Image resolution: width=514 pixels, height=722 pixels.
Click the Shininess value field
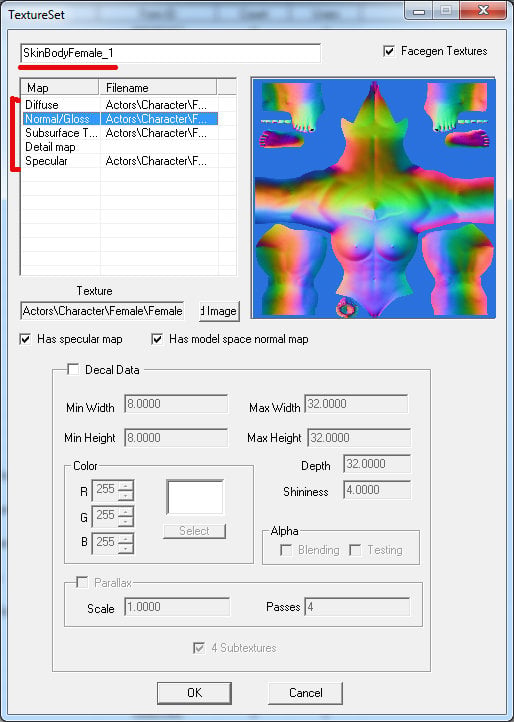coord(377,490)
